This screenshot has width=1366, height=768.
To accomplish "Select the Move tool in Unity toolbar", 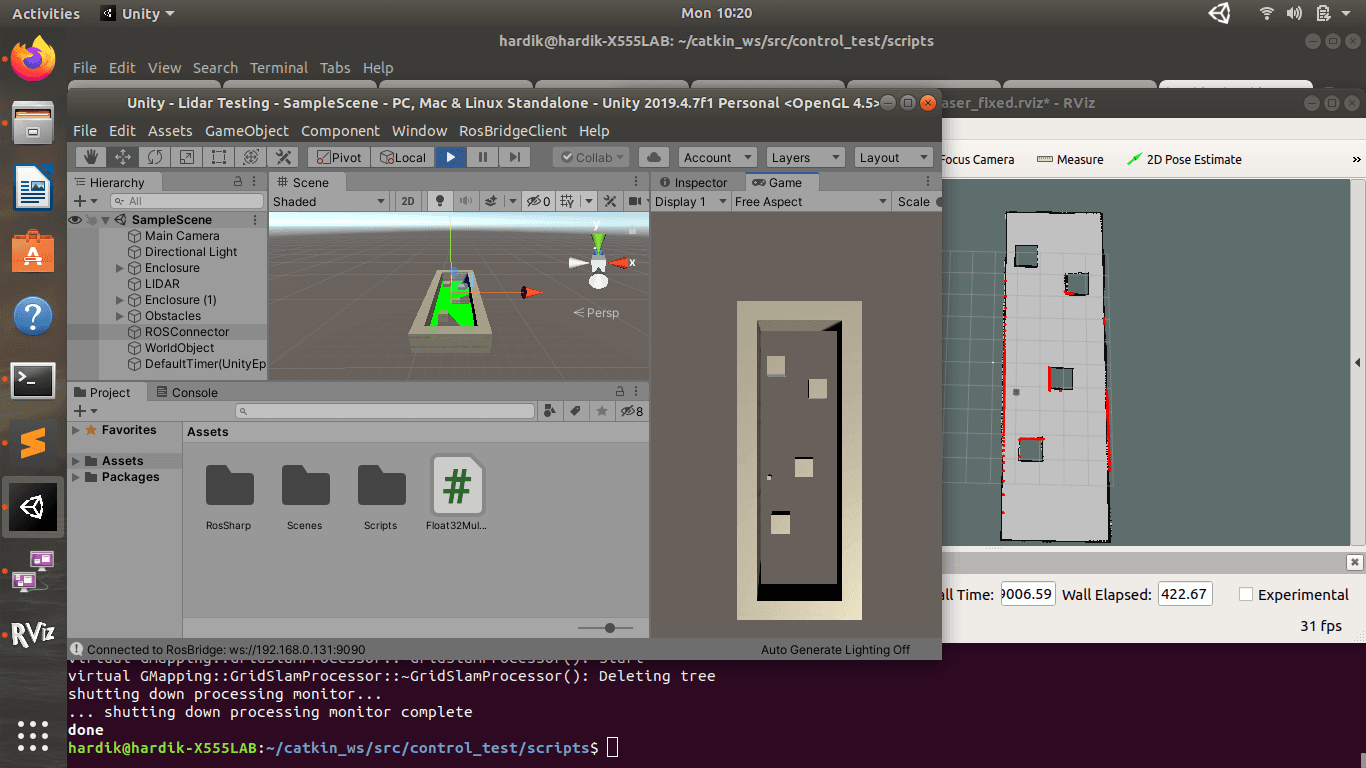I will (123, 157).
